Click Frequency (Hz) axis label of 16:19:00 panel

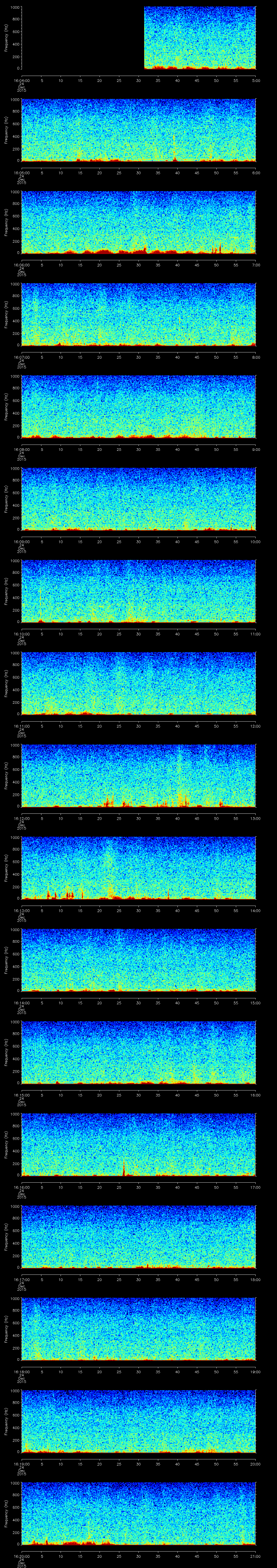tap(6, 1421)
